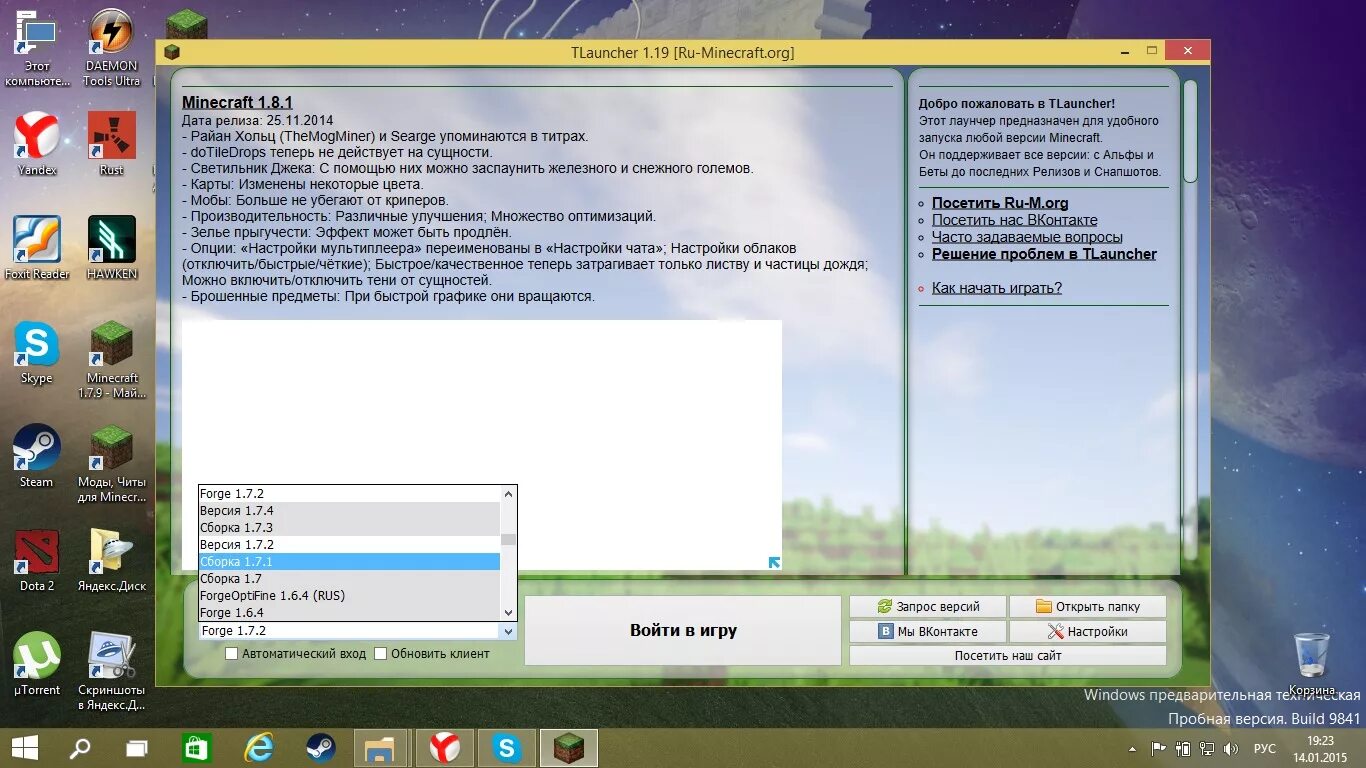This screenshot has height=768, width=1366.
Task: Launch µTorrent from the desktop
Action: 37,664
